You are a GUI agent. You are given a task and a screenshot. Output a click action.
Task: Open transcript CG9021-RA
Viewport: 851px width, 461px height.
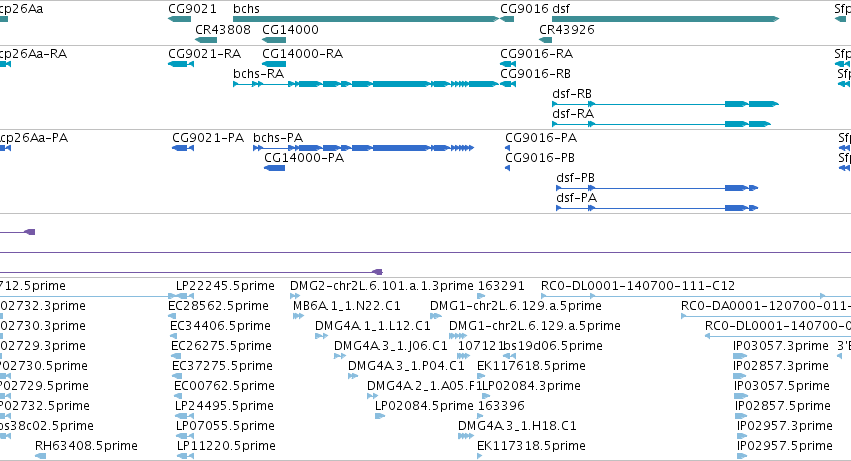tap(205, 54)
